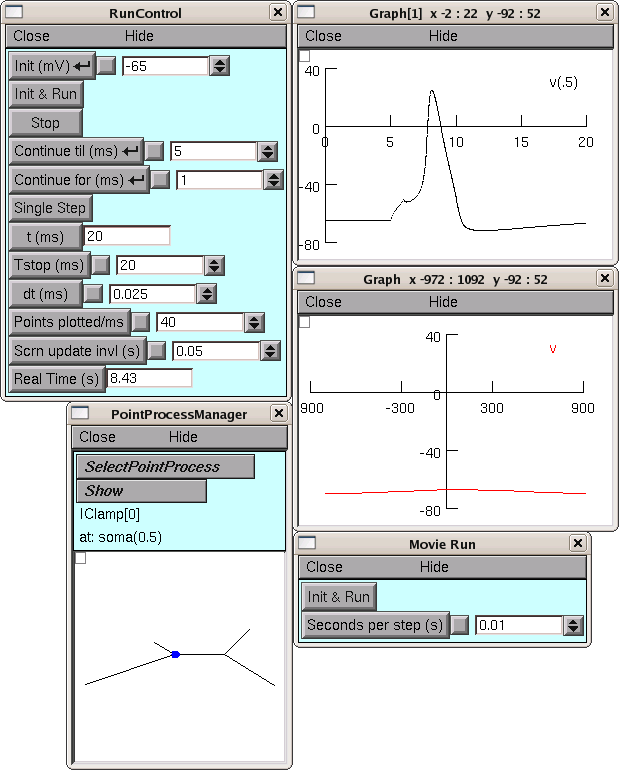This screenshot has height=770, width=619.
Task: Click the Graph[1] window menu icon
Action: [x=308, y=12]
